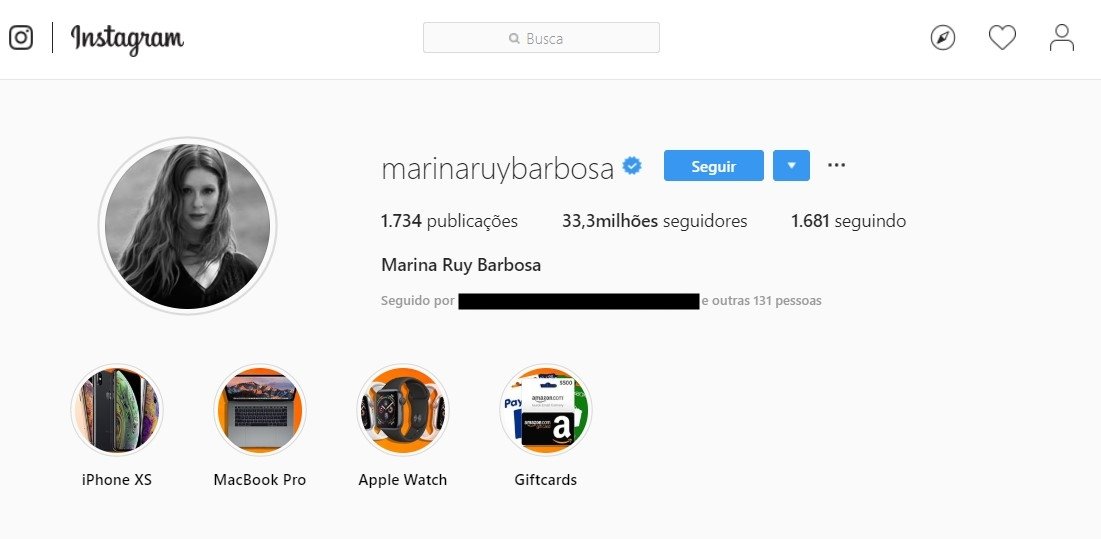
Task: Open the Giftcards story highlight
Action: (x=546, y=410)
